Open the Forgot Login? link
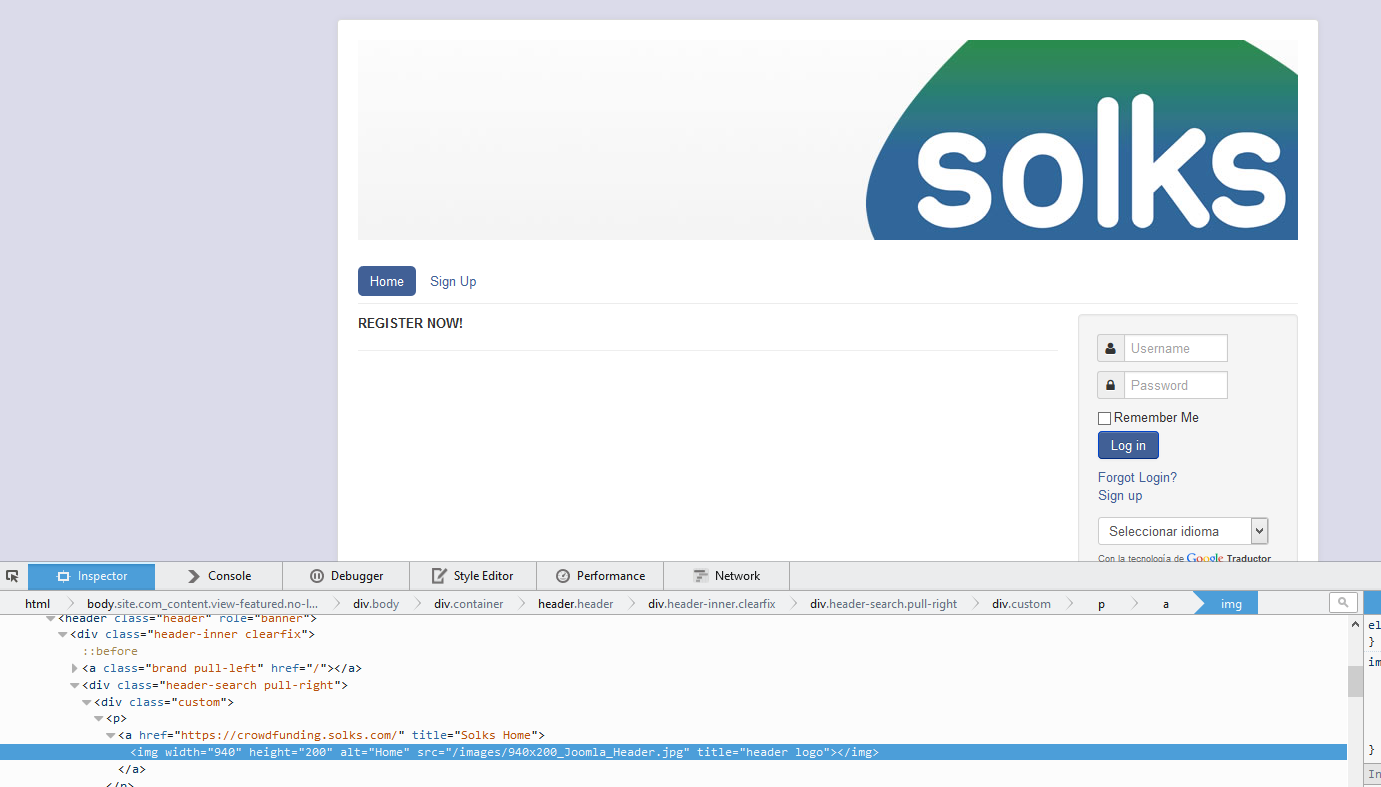Viewport: 1381px width, 787px height. (x=1137, y=477)
